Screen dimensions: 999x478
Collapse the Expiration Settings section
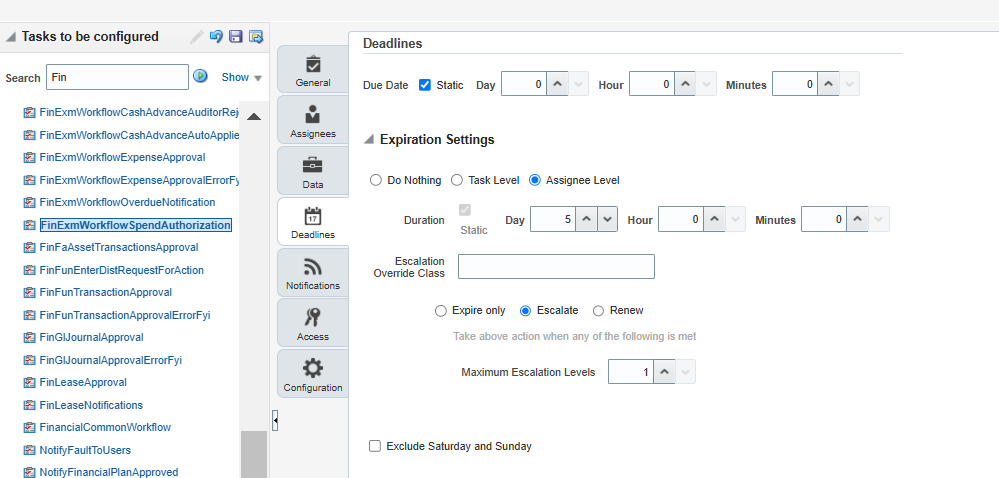click(x=369, y=140)
